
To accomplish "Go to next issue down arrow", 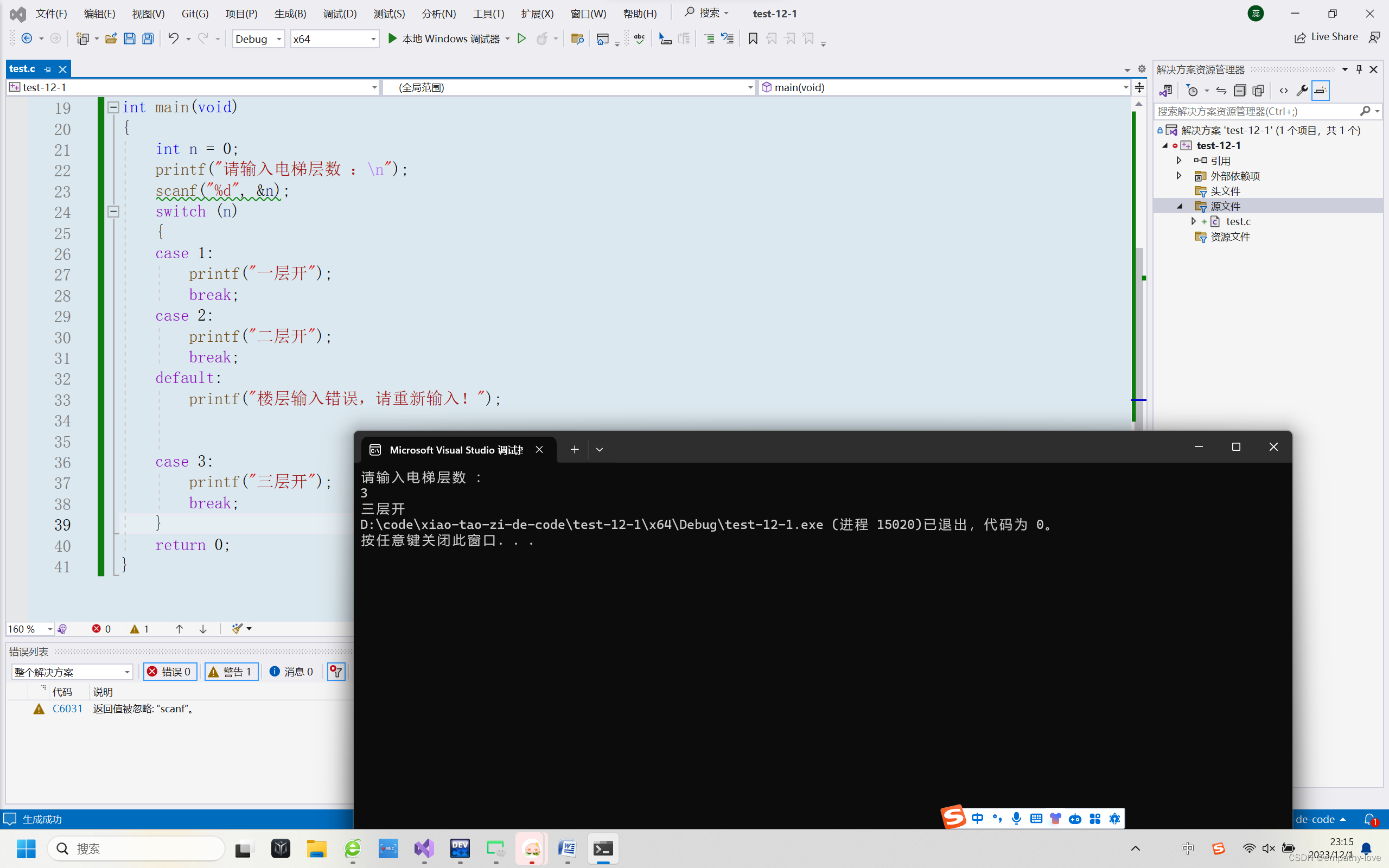I will 202,629.
